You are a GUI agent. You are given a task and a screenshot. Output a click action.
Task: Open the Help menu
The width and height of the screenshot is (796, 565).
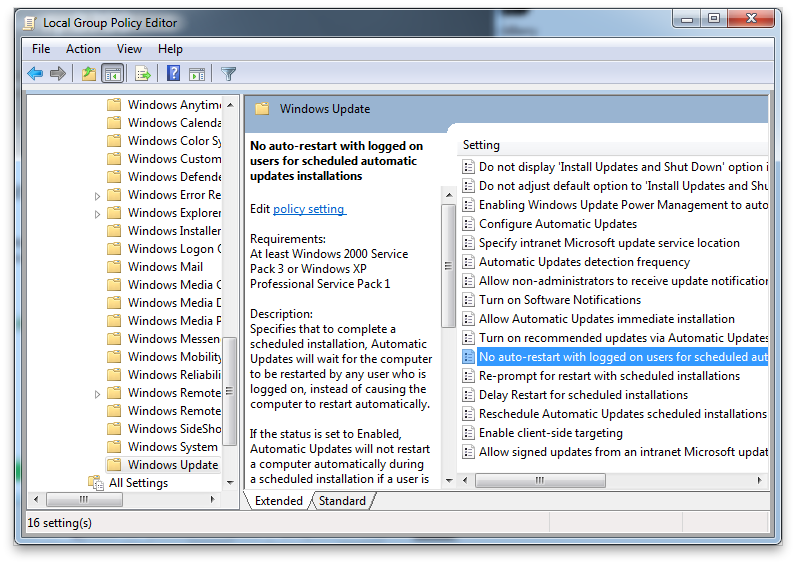click(170, 49)
